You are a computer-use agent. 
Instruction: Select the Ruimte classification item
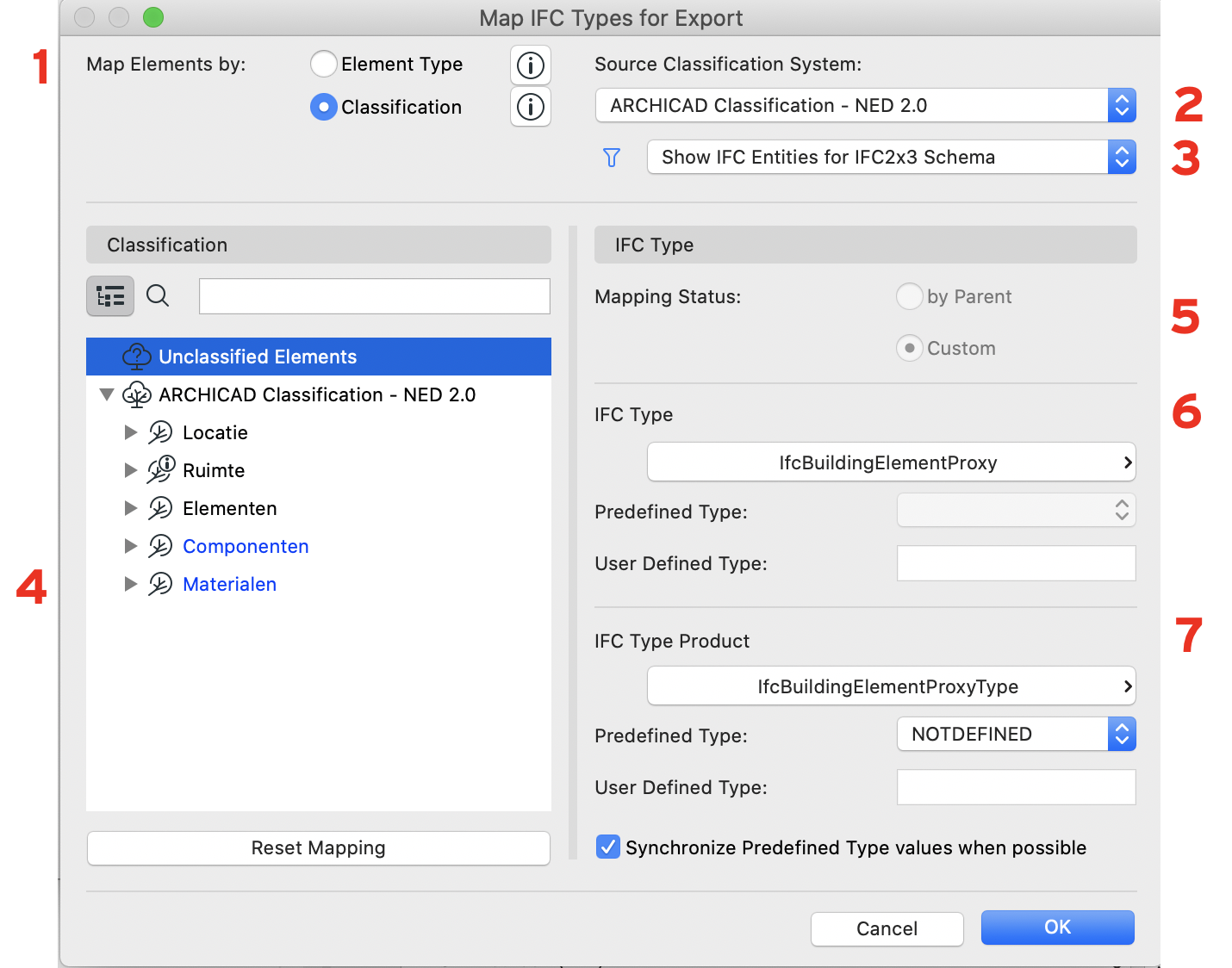[214, 470]
